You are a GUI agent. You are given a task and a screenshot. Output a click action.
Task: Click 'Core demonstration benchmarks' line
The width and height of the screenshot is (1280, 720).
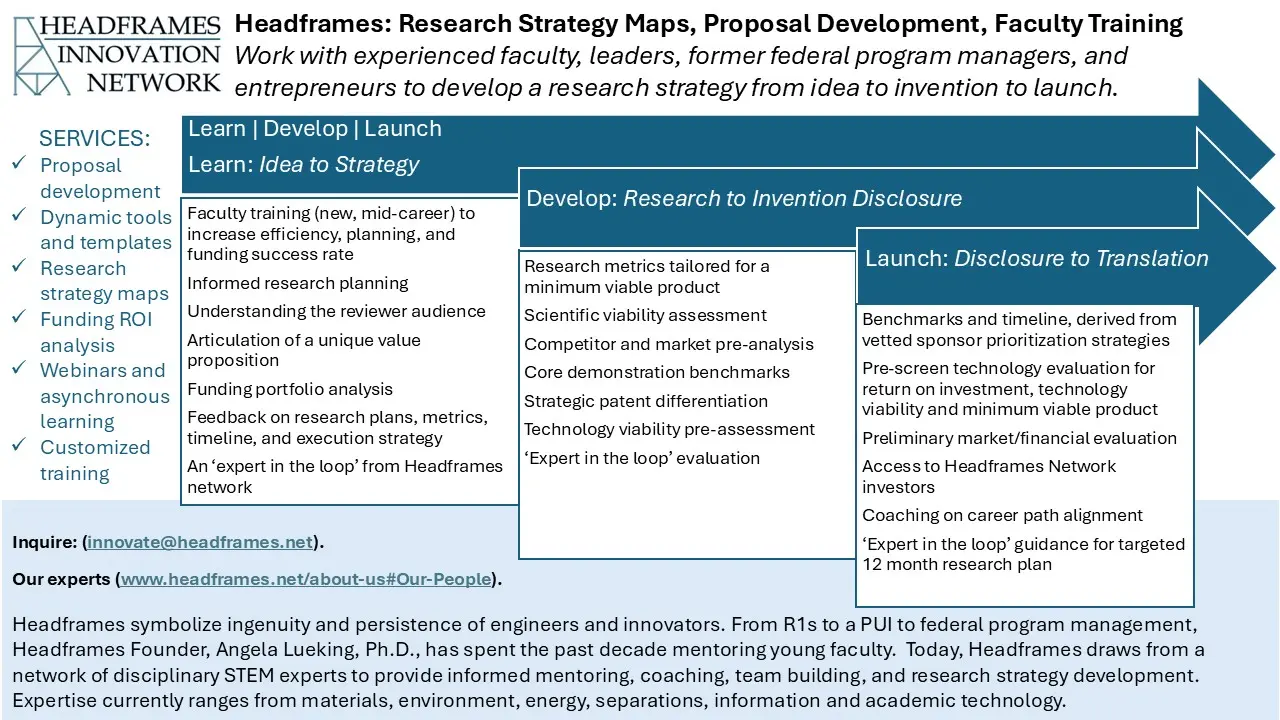tap(657, 372)
